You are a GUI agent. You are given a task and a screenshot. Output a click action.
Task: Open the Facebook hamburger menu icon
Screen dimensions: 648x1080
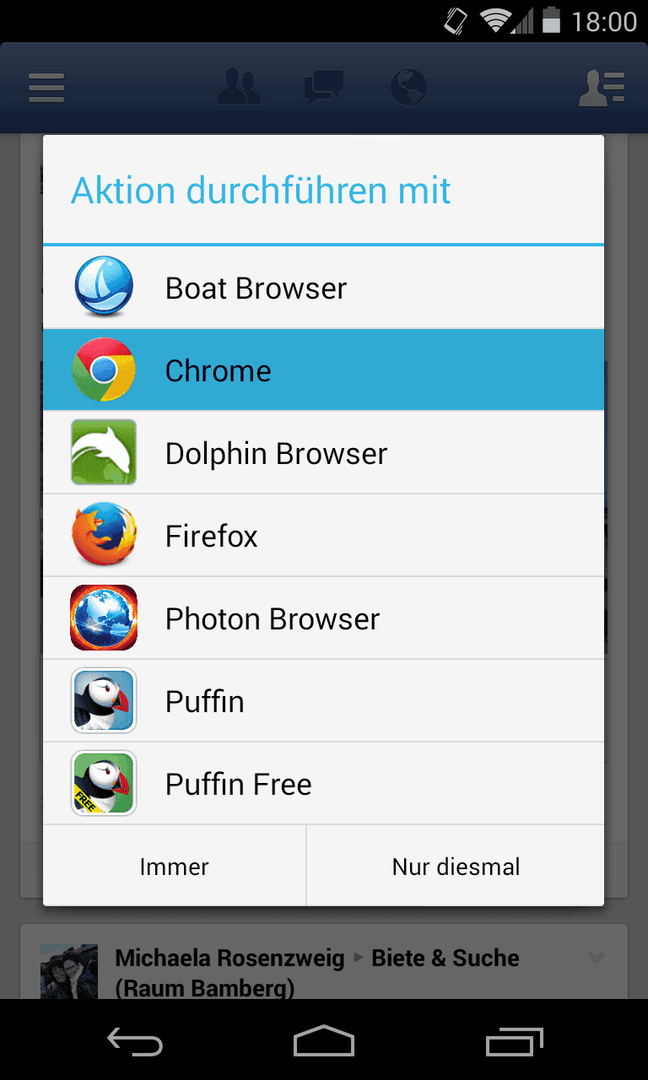pyautogui.click(x=47, y=88)
